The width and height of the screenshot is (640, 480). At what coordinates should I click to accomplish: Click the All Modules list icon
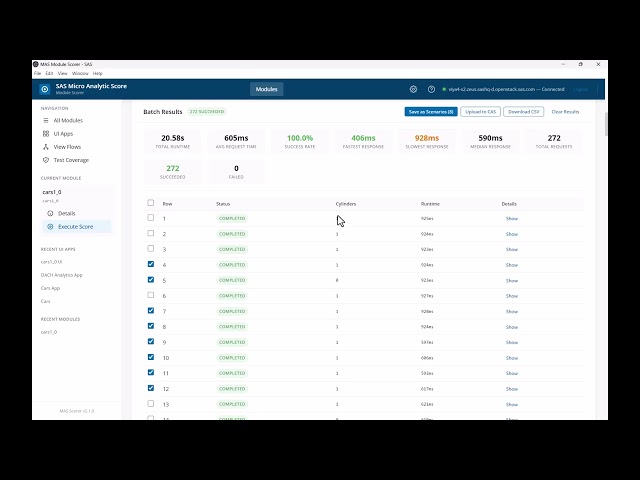point(46,120)
